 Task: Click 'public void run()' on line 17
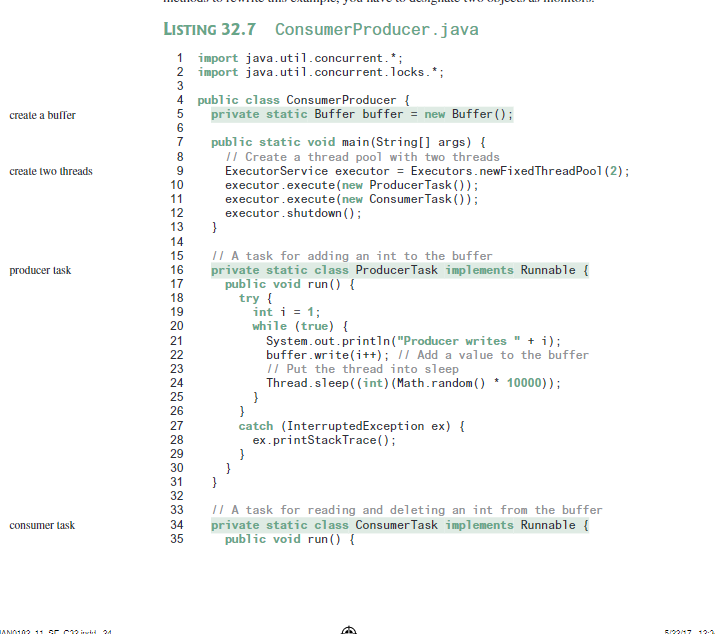[x=290, y=285]
